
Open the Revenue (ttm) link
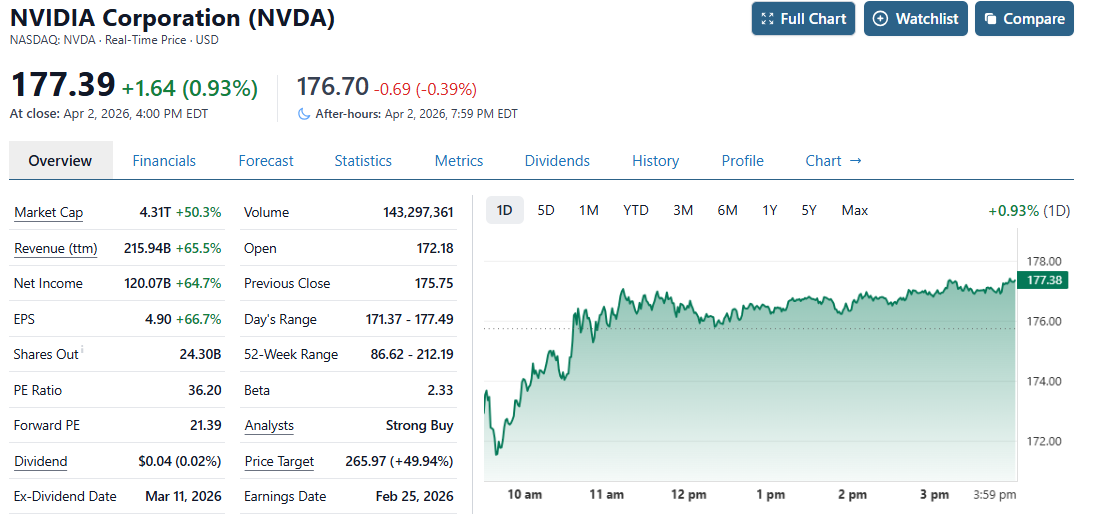point(56,248)
